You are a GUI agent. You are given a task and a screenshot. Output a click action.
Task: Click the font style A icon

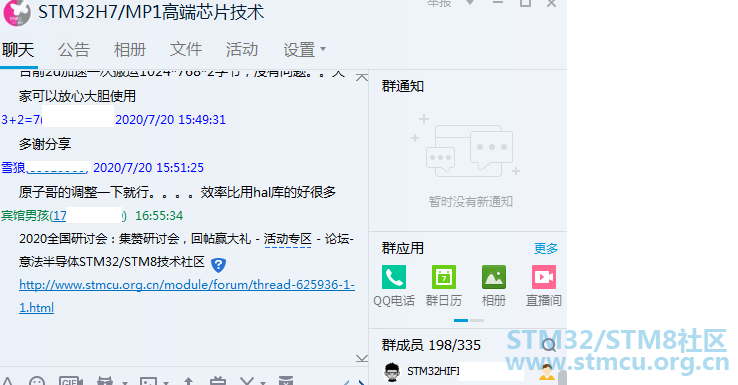click(7, 381)
